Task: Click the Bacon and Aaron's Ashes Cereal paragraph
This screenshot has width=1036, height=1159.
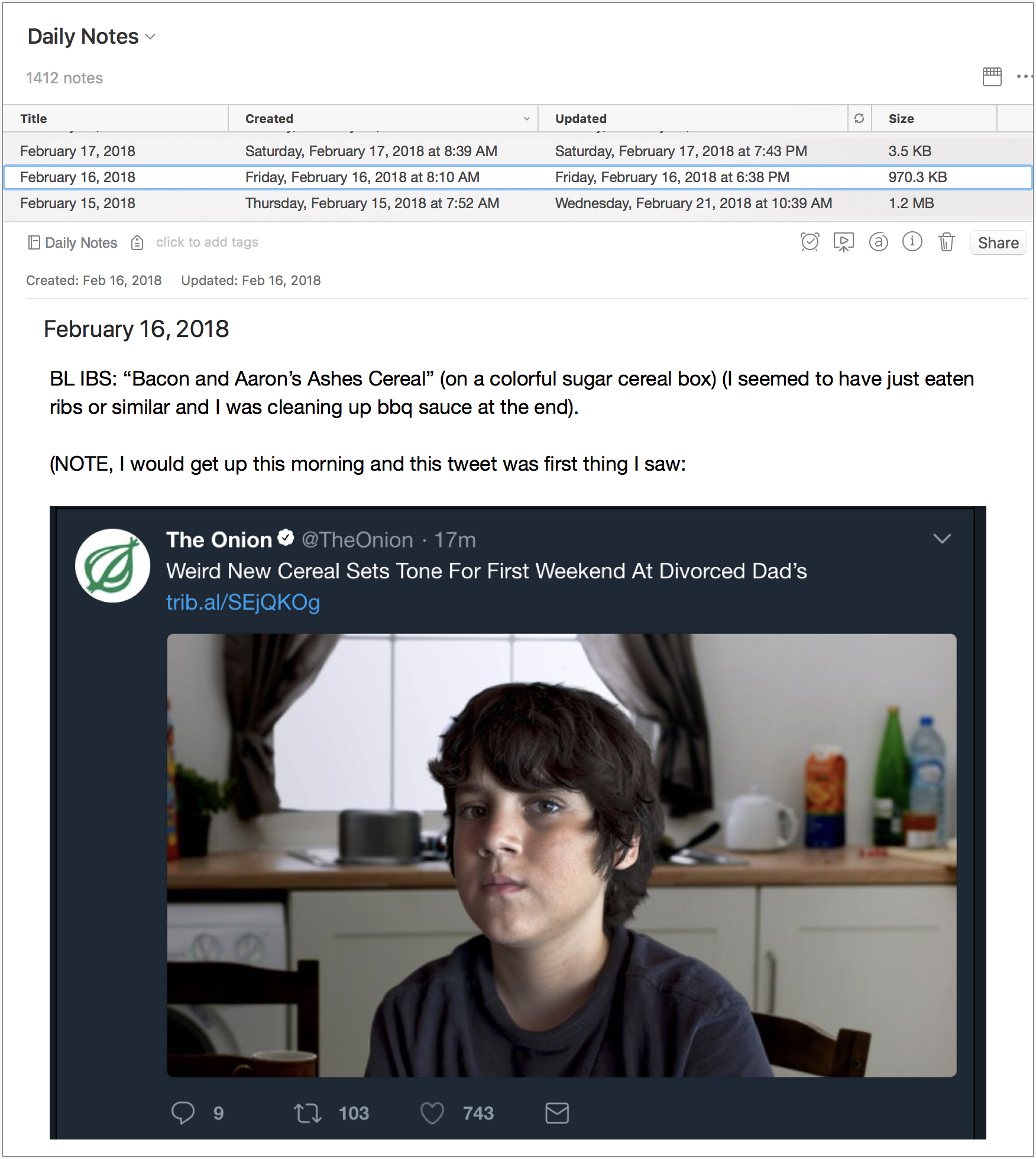Action: click(511, 393)
